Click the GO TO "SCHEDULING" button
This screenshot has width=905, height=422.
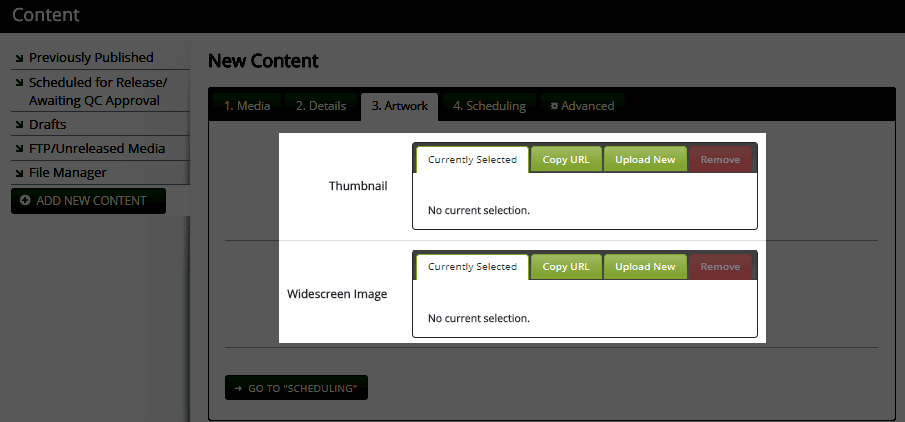tap(296, 389)
